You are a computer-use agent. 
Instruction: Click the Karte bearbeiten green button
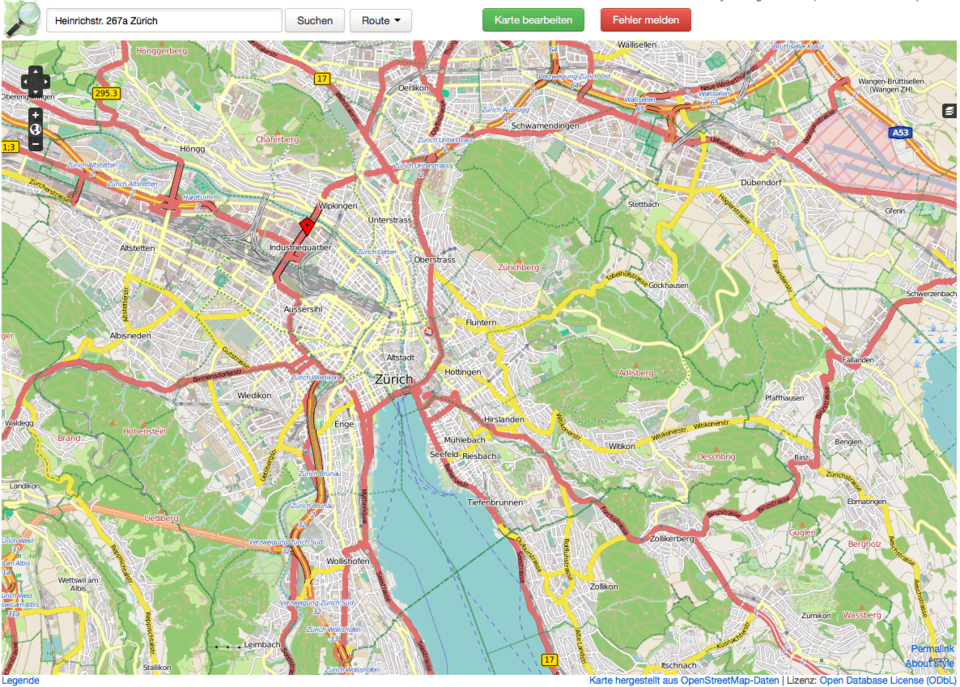(533, 20)
